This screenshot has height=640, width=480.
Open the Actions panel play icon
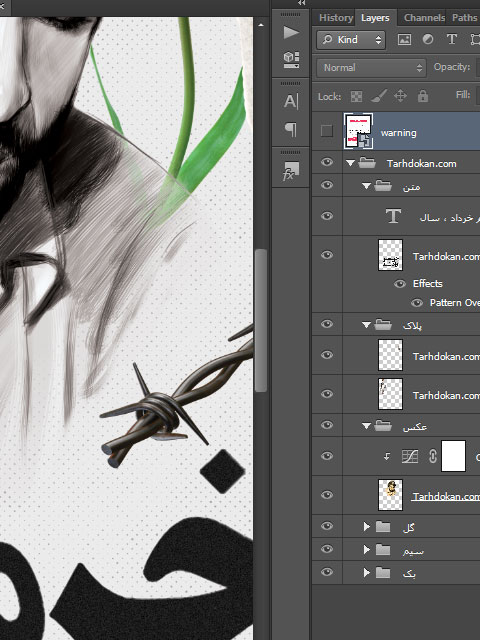291,33
